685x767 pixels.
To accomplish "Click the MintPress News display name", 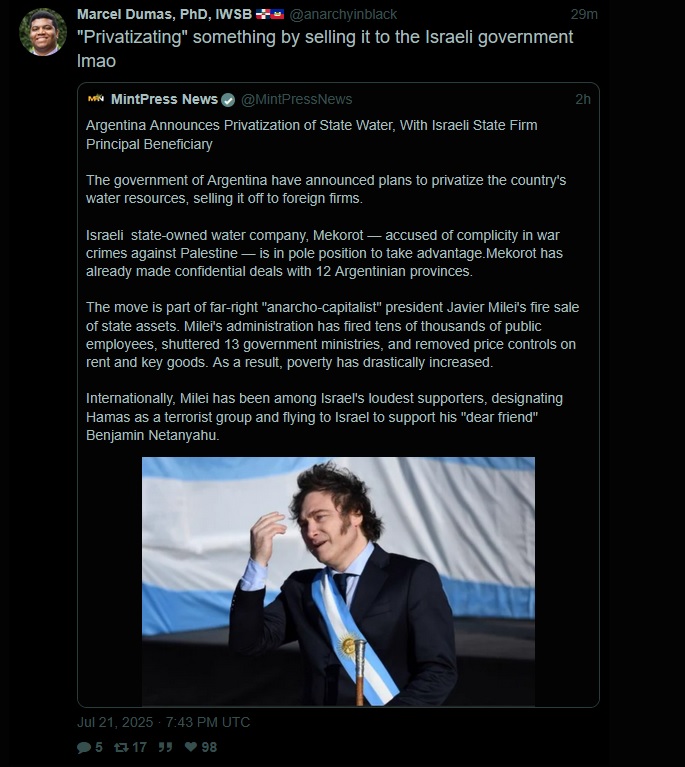I will 164,99.
